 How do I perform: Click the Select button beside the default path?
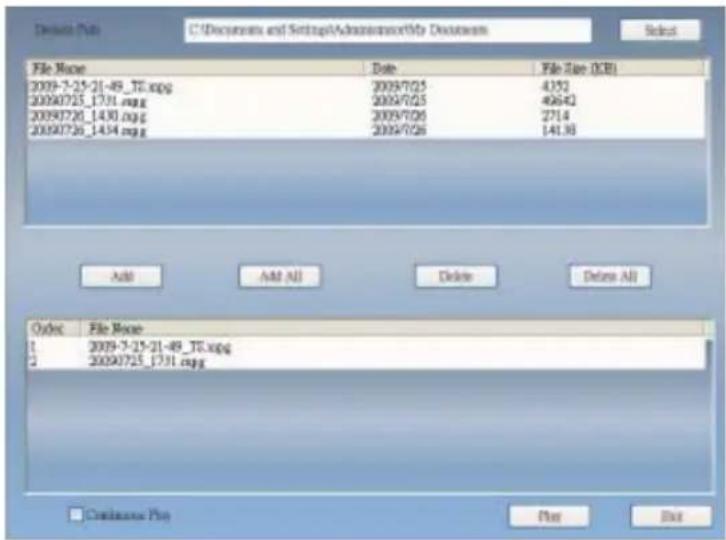tap(660, 31)
